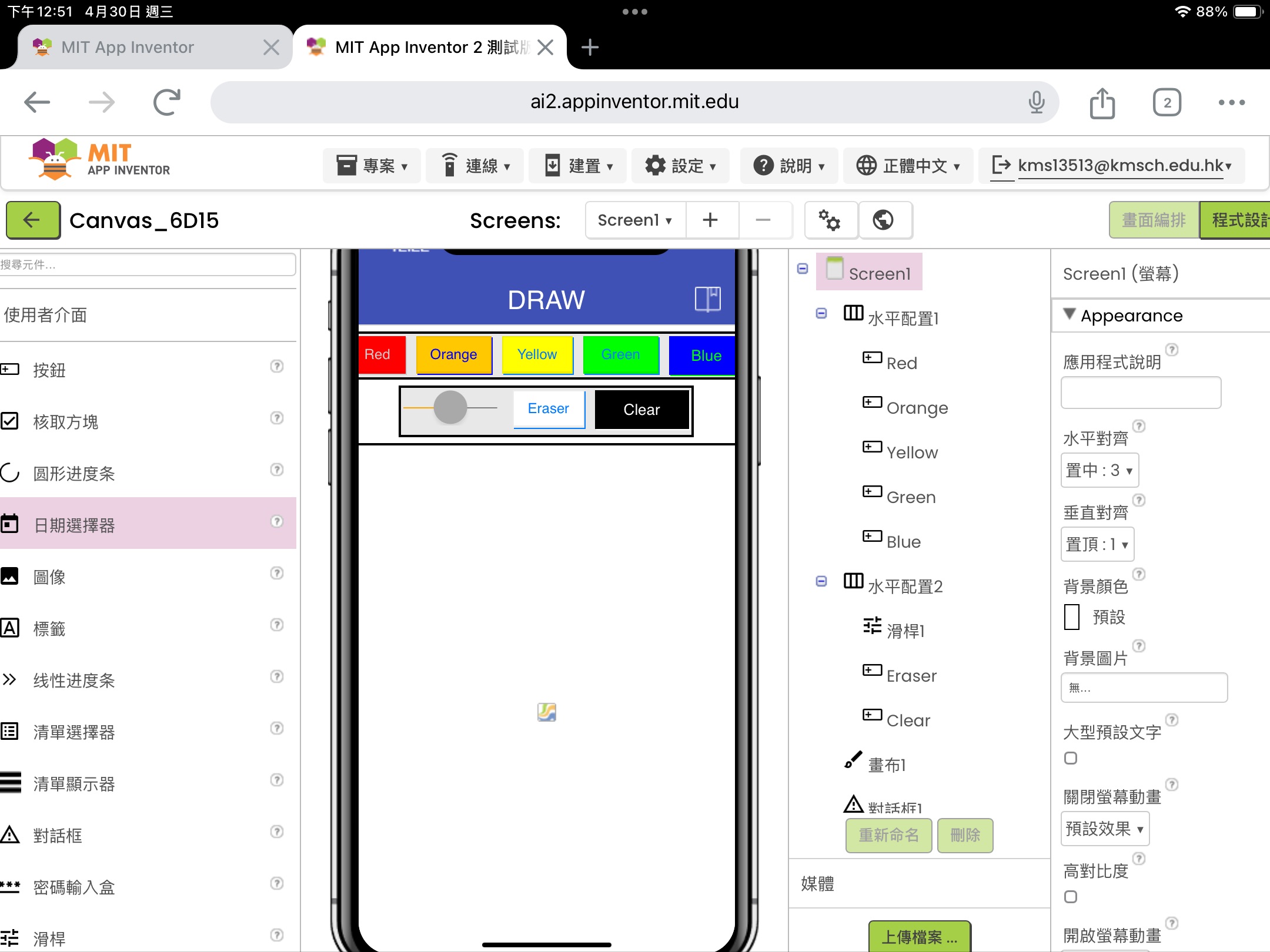
Task: Toggle the 高對比度 checkbox
Action: tap(1071, 897)
